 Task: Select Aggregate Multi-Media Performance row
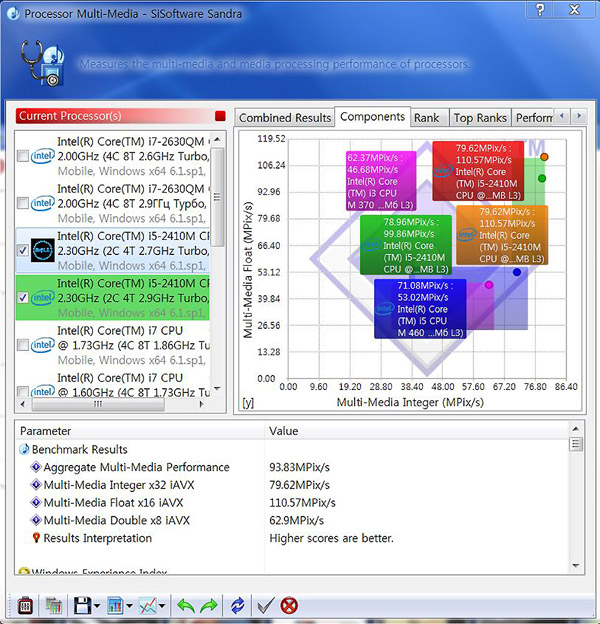pos(292,467)
